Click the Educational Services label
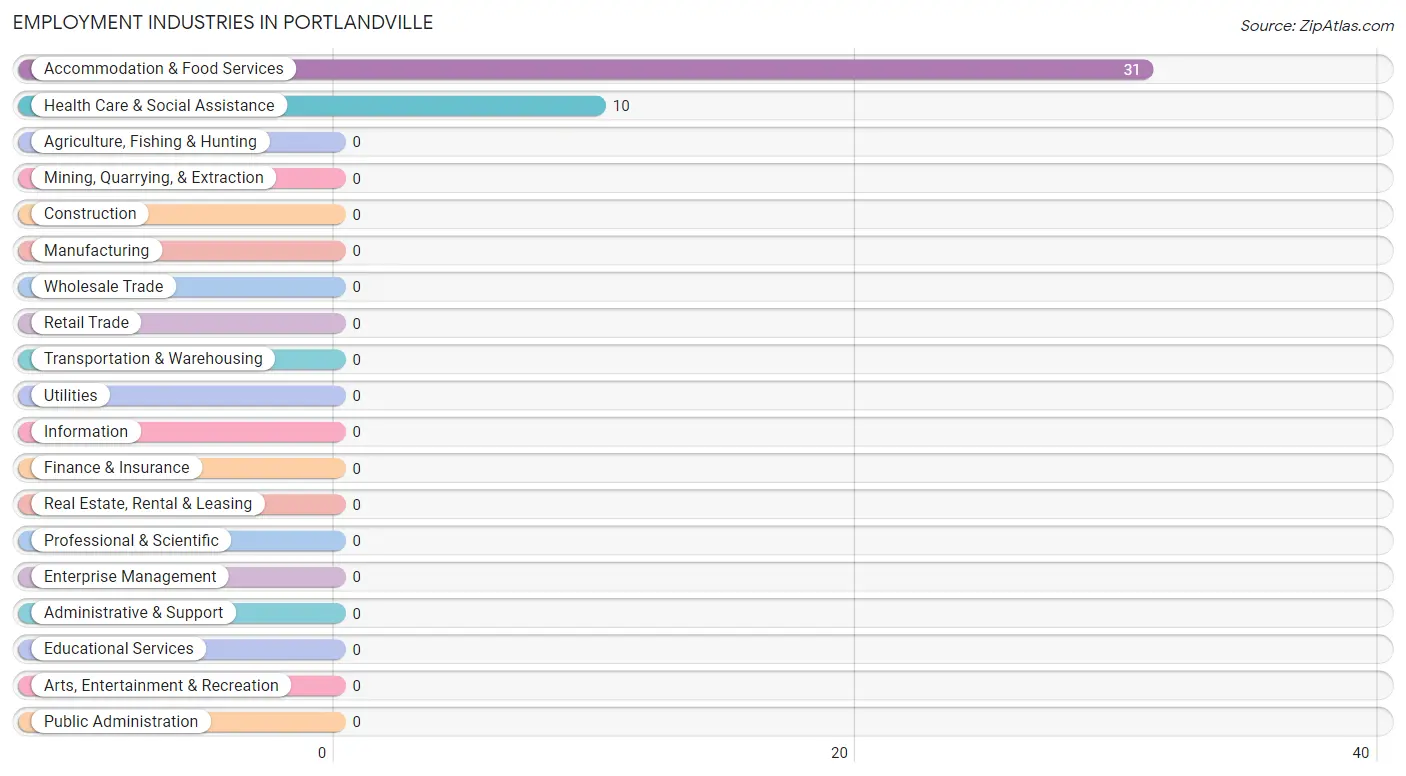Screen dimensions: 1406x776 pyautogui.click(x=119, y=649)
